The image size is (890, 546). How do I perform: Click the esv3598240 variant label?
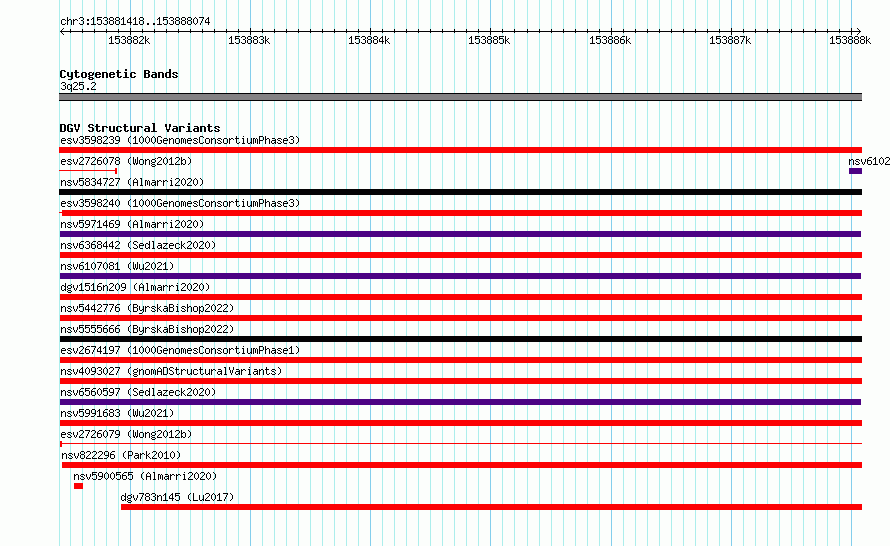pyautogui.click(x=180, y=203)
